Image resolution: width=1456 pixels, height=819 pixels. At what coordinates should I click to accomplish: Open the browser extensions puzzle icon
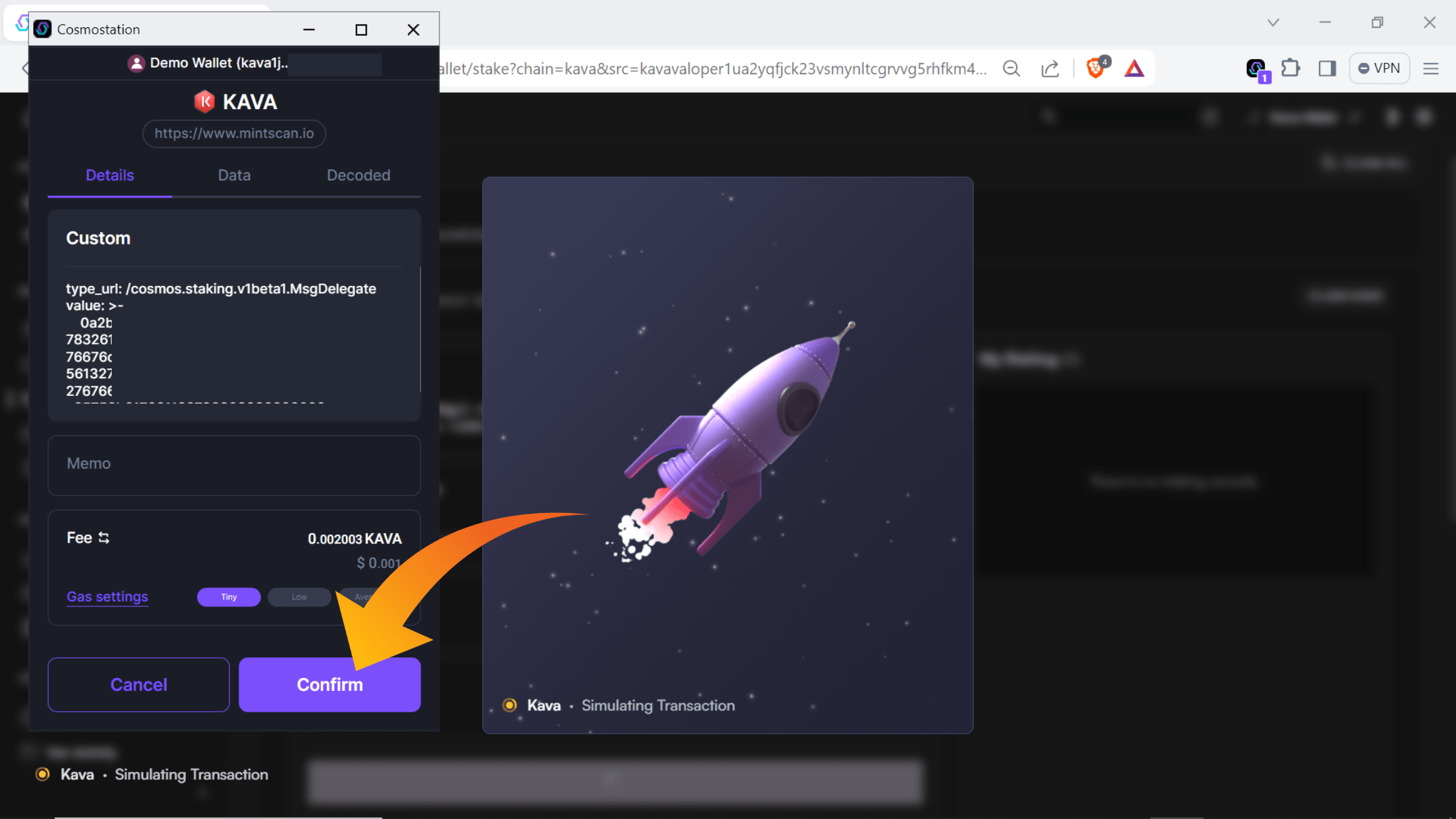[1291, 68]
